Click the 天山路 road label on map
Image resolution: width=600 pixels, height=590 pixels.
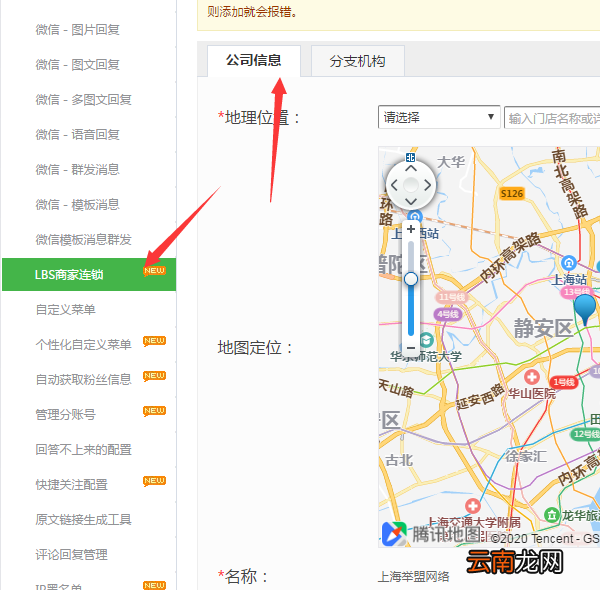396,388
